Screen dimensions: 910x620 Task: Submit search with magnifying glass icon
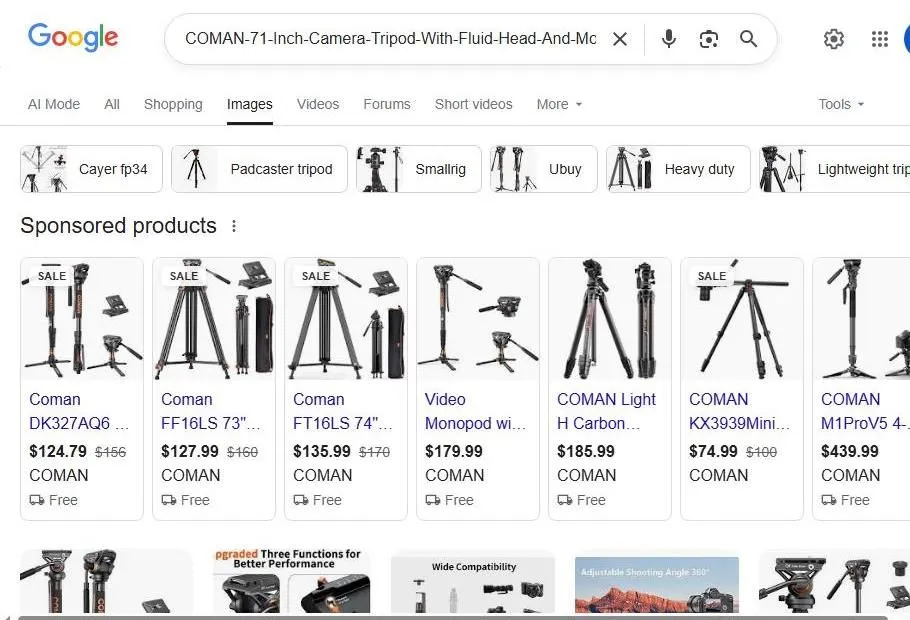(x=748, y=39)
